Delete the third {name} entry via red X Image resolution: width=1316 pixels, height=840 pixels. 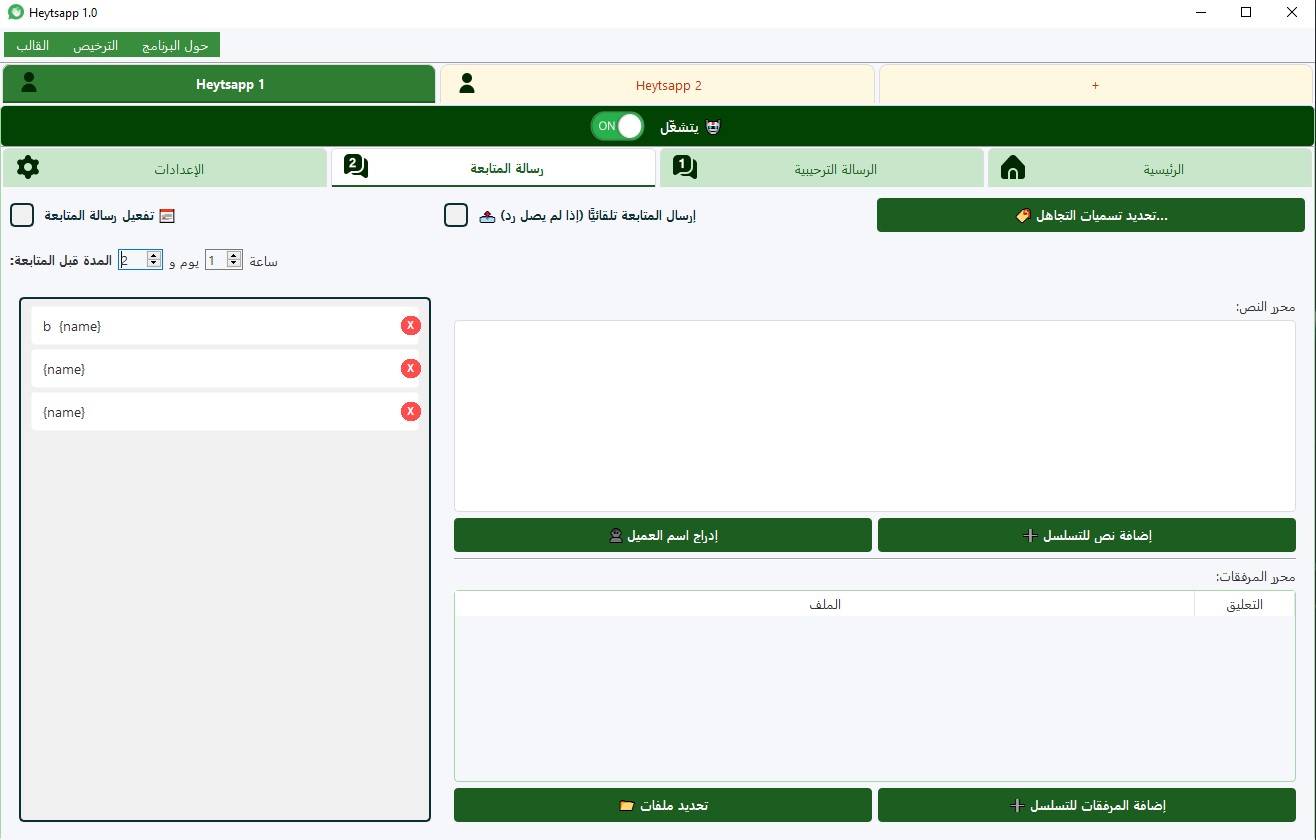pyautogui.click(x=410, y=411)
